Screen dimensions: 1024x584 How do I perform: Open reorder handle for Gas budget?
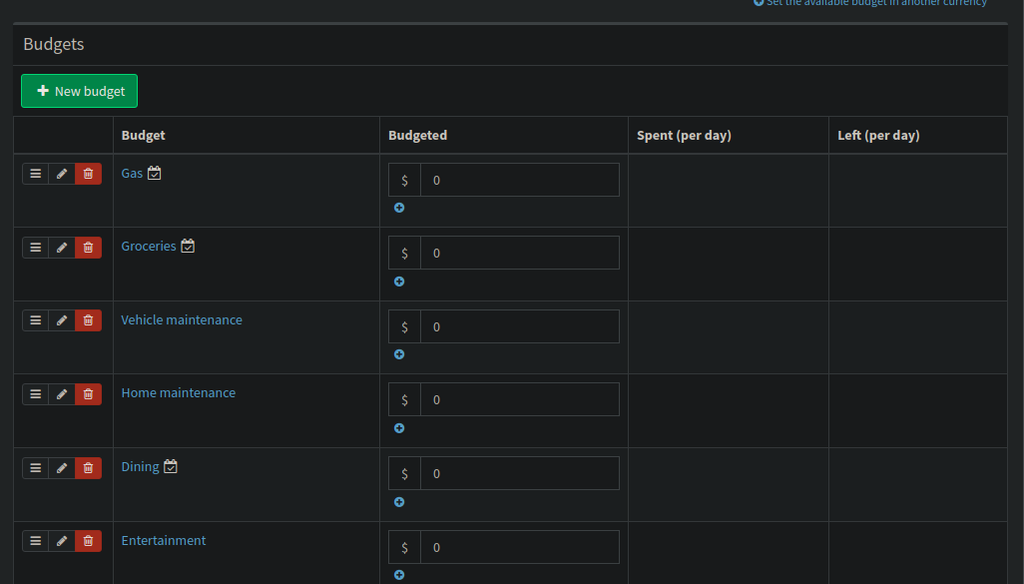[35, 174]
